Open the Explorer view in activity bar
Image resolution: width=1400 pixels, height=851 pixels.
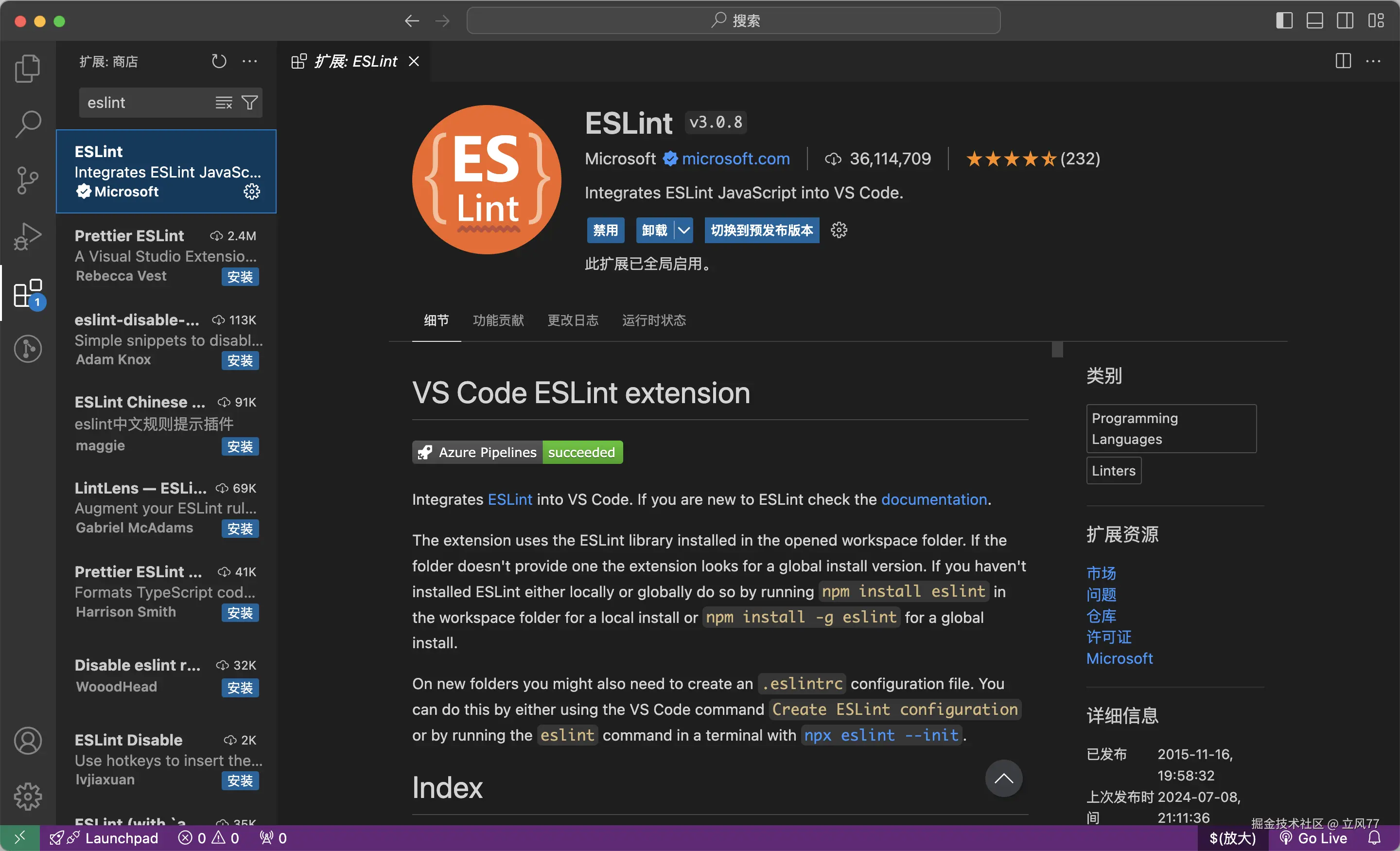coord(27,68)
